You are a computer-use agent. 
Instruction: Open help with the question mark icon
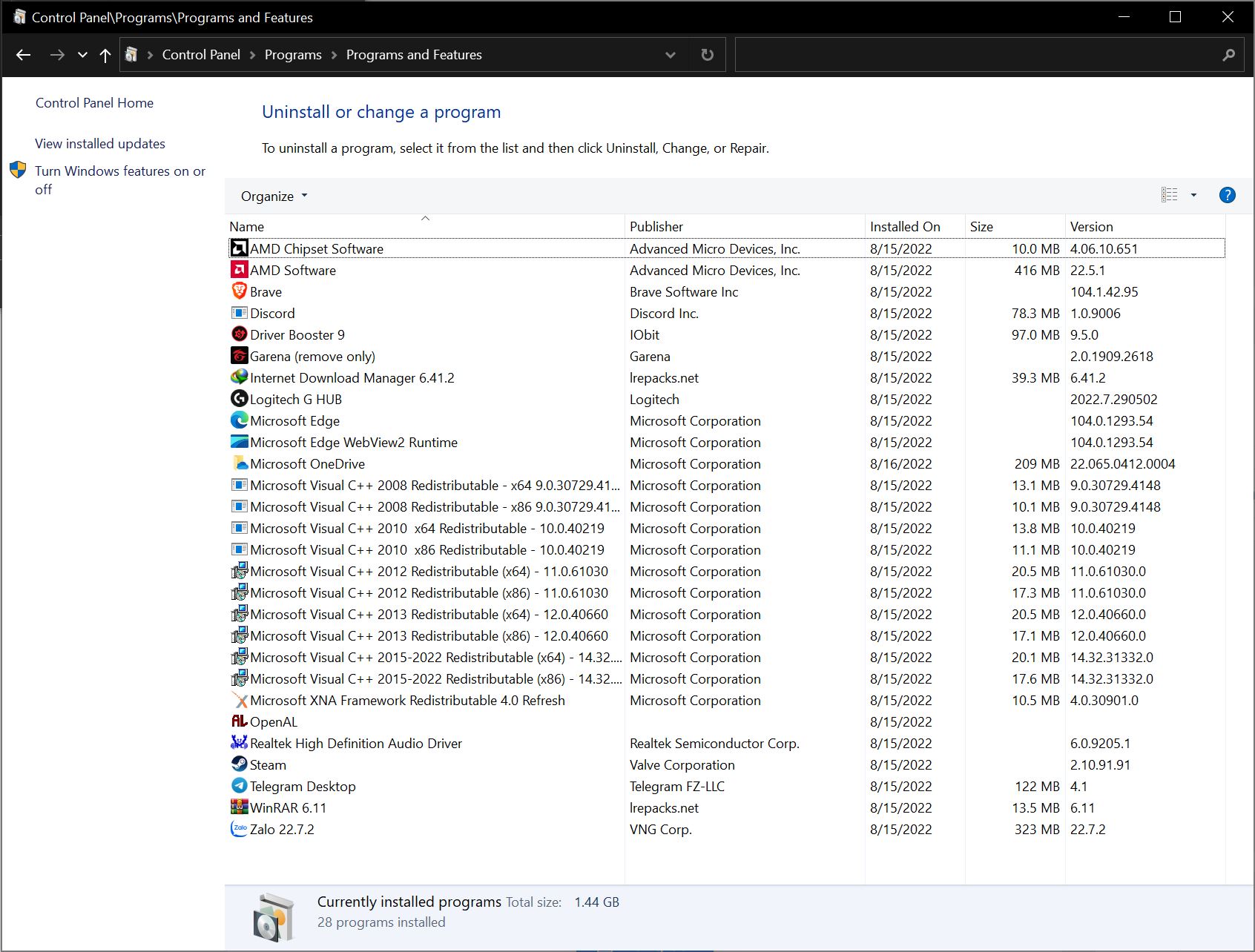1227,195
